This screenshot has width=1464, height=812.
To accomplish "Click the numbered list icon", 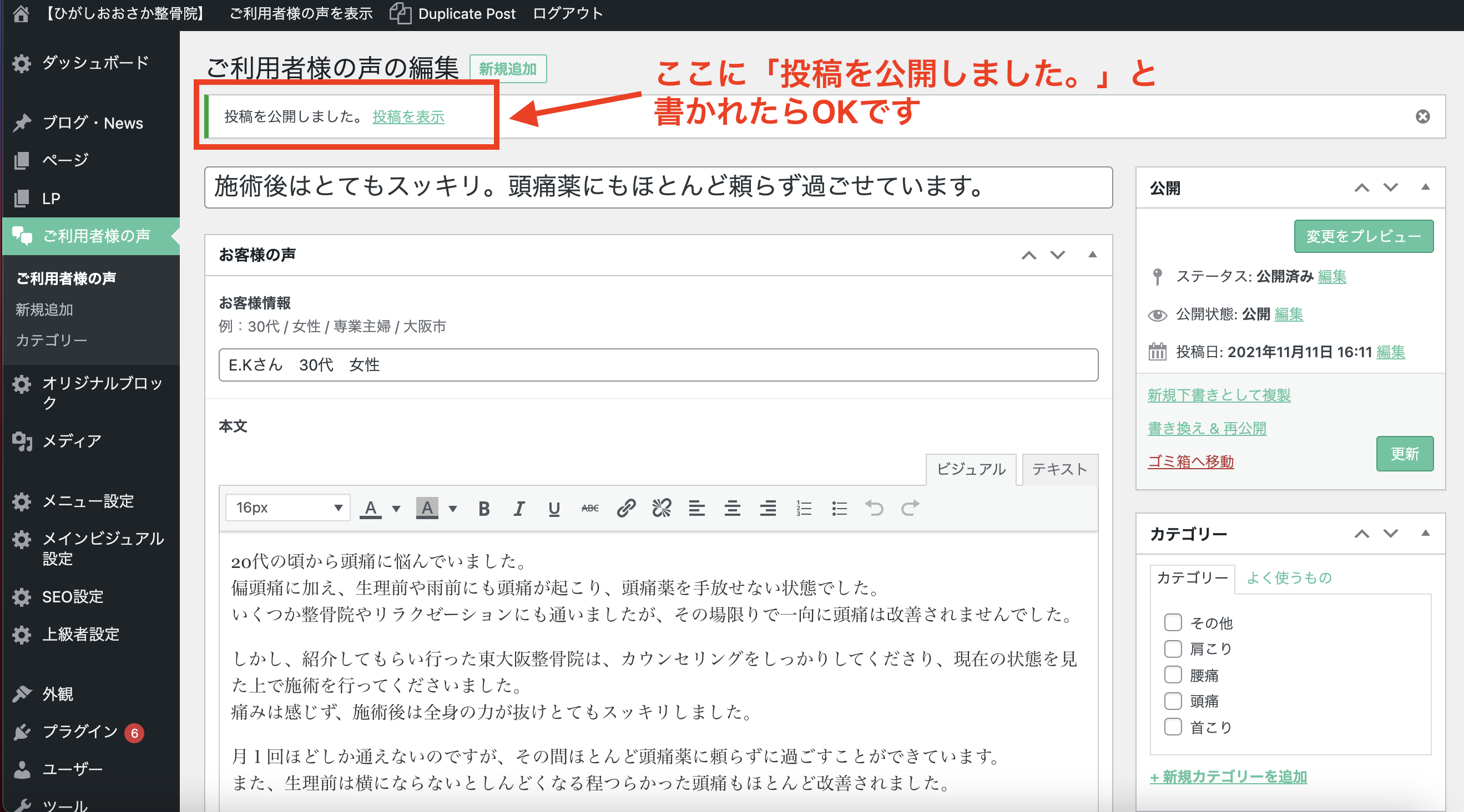I will pyautogui.click(x=804, y=508).
